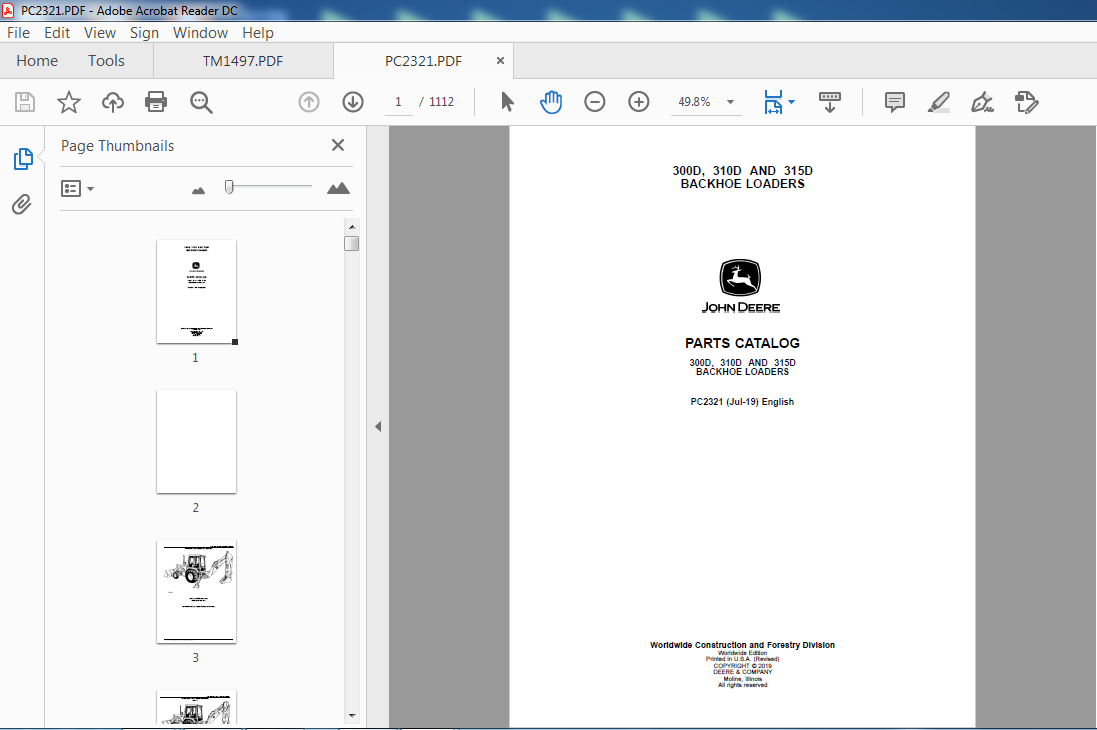Close the PC2321.PDF tab
This screenshot has height=730, width=1097.
[x=500, y=61]
